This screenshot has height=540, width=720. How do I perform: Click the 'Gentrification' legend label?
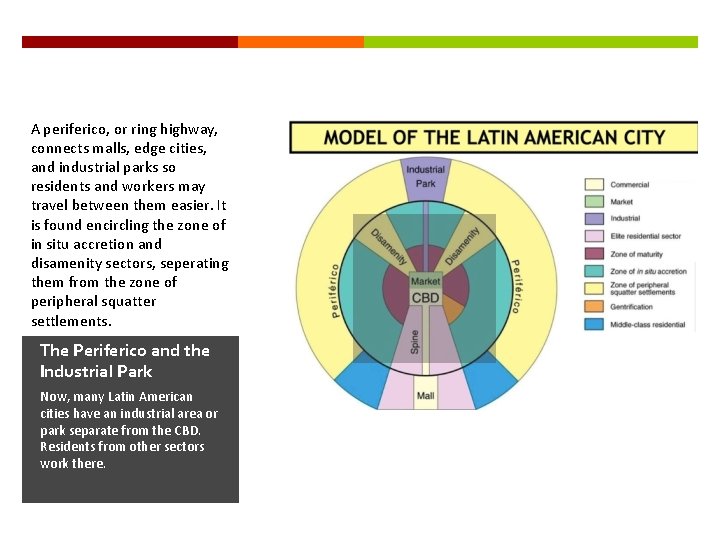631,307
